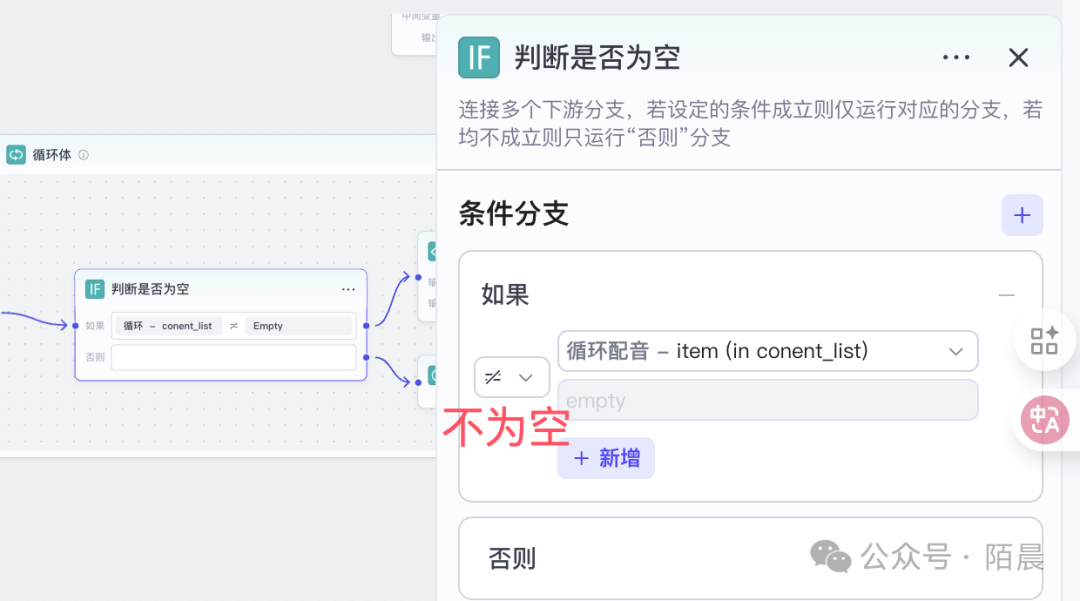This screenshot has width=1080, height=601.
Task: Click the disabled empty value field
Action: [767, 400]
